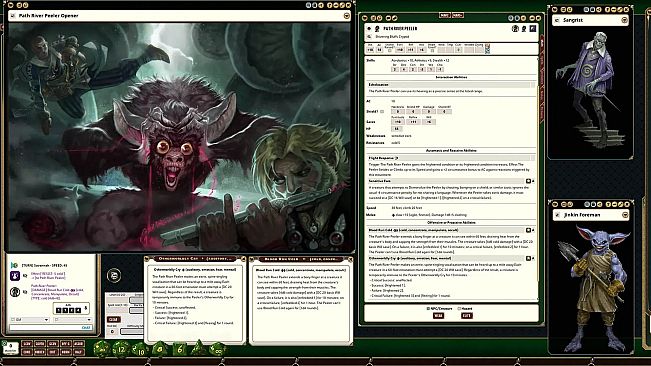The image size is (651, 366).
Task: Select the Hazard radio button
Action: coord(459,309)
